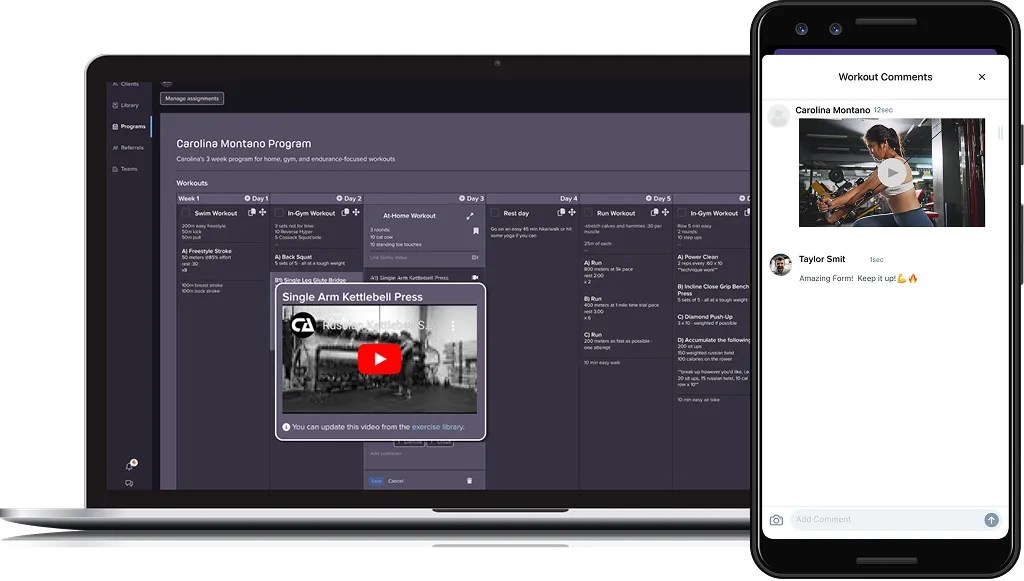The width and height of the screenshot is (1024, 581).
Task: Click the bookmark icon on the At-Home Workout
Action: (x=476, y=231)
